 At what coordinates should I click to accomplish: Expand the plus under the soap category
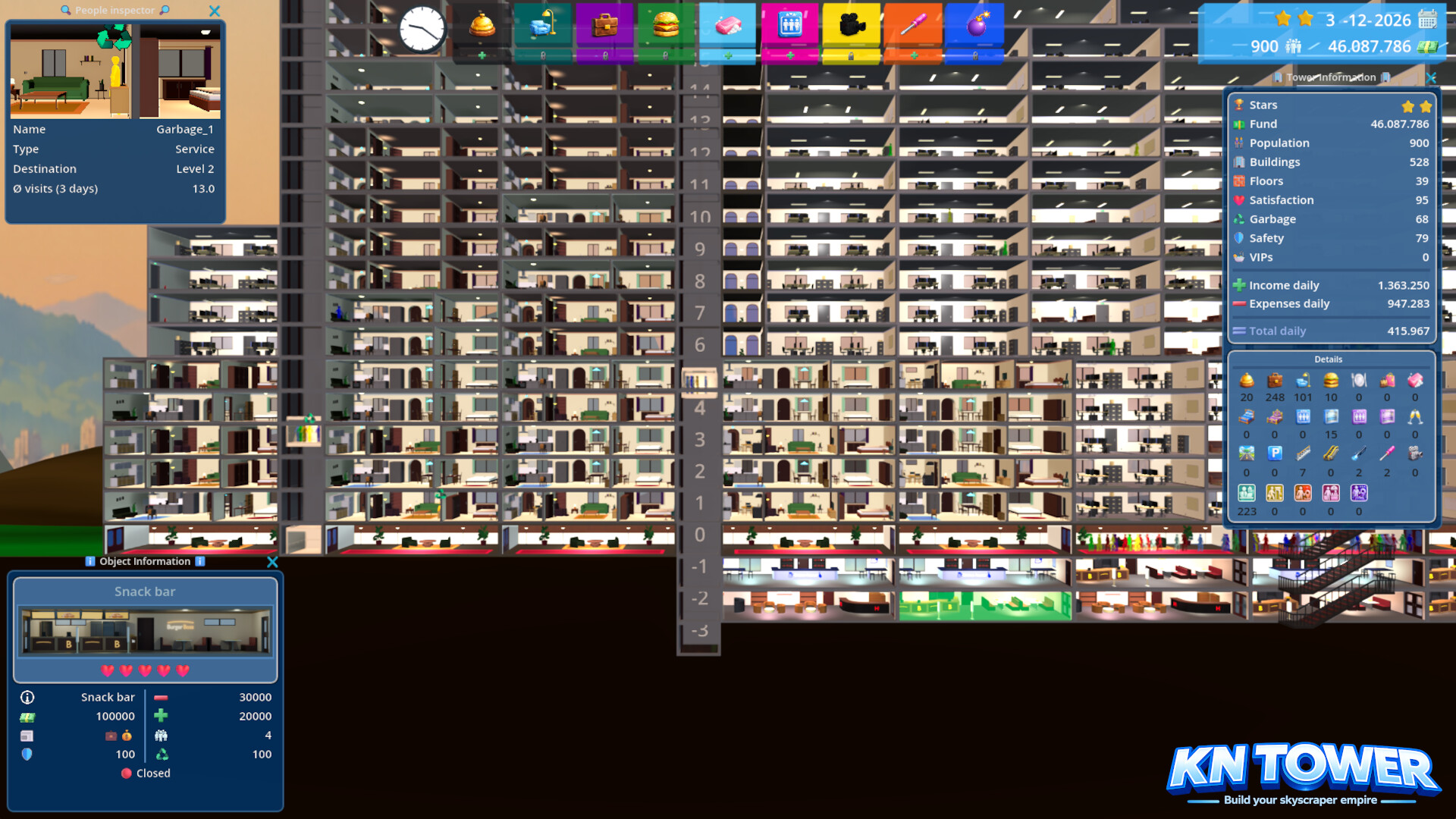click(x=728, y=56)
